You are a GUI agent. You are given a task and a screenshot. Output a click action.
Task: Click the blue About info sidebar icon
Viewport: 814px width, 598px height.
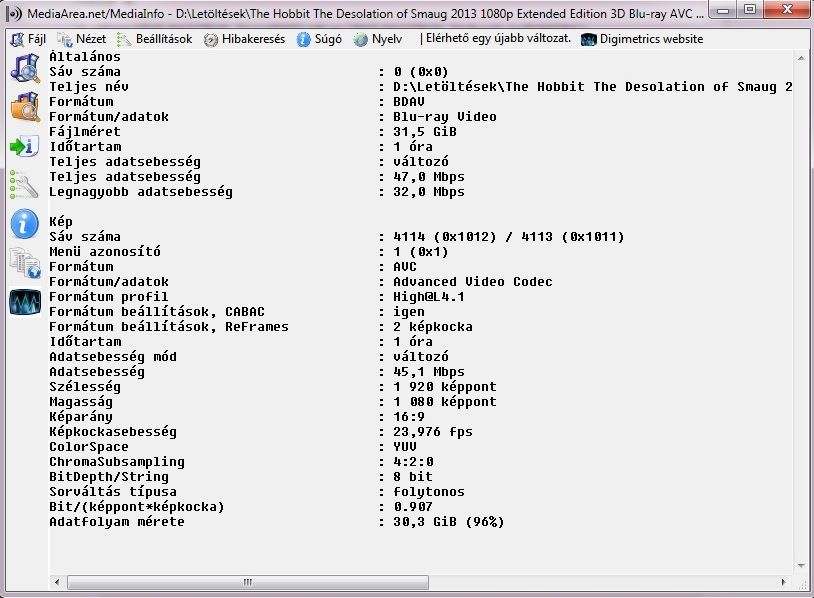(25, 224)
